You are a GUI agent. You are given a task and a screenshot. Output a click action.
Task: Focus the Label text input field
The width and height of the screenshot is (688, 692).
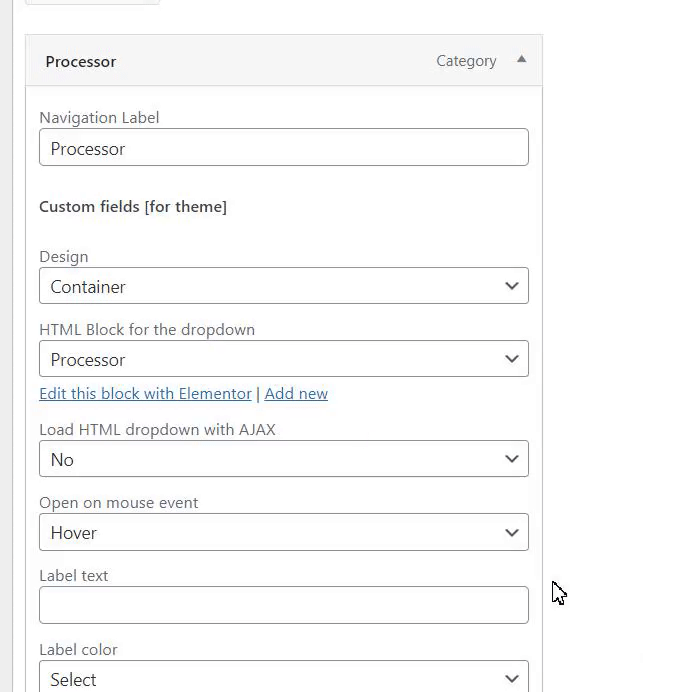(283, 605)
